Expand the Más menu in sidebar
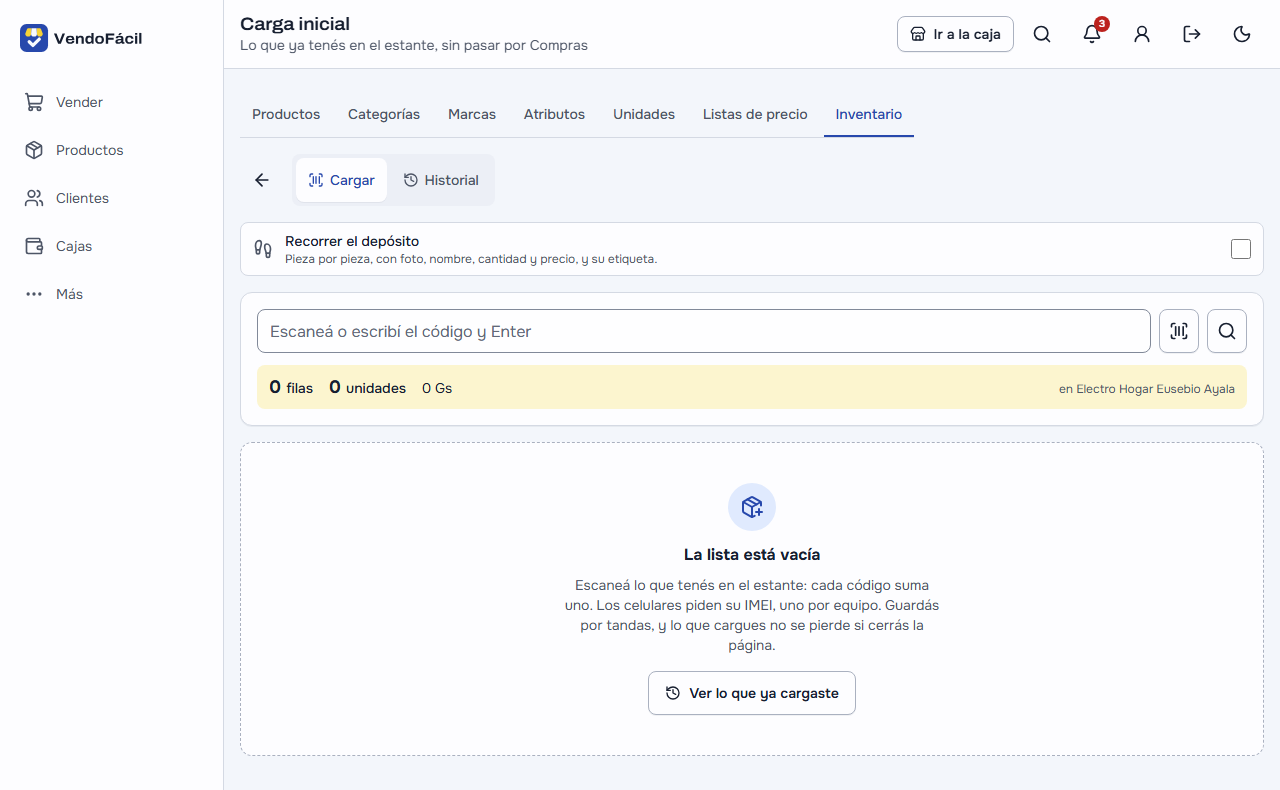The width and height of the screenshot is (1280, 790). pyautogui.click(x=111, y=294)
